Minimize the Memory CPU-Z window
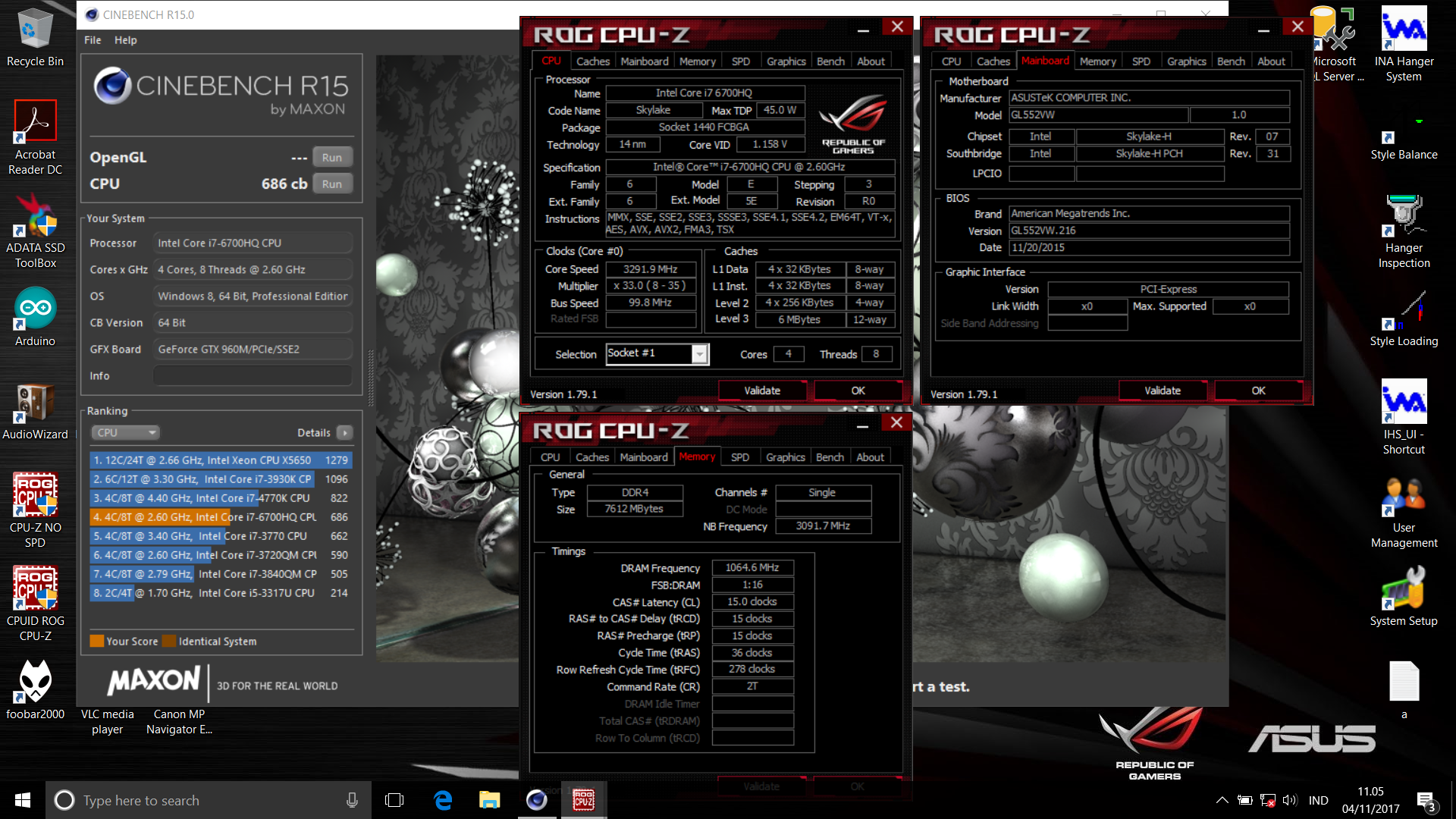 point(862,425)
